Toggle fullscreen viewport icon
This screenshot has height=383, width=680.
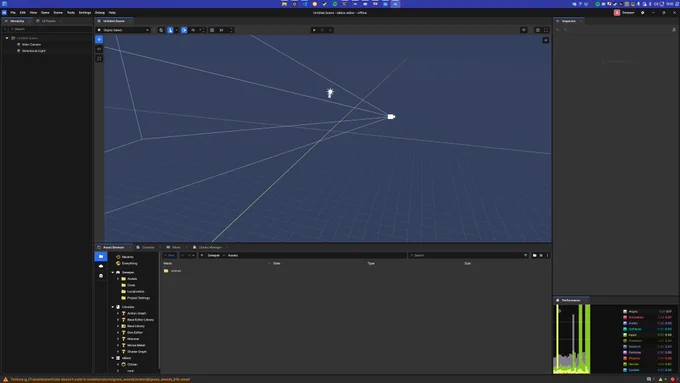coord(546,30)
